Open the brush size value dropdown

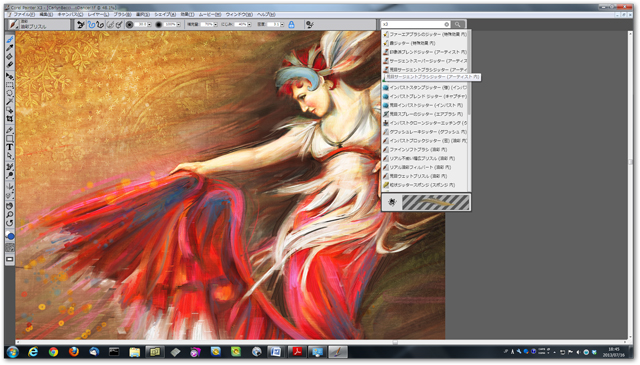149,24
